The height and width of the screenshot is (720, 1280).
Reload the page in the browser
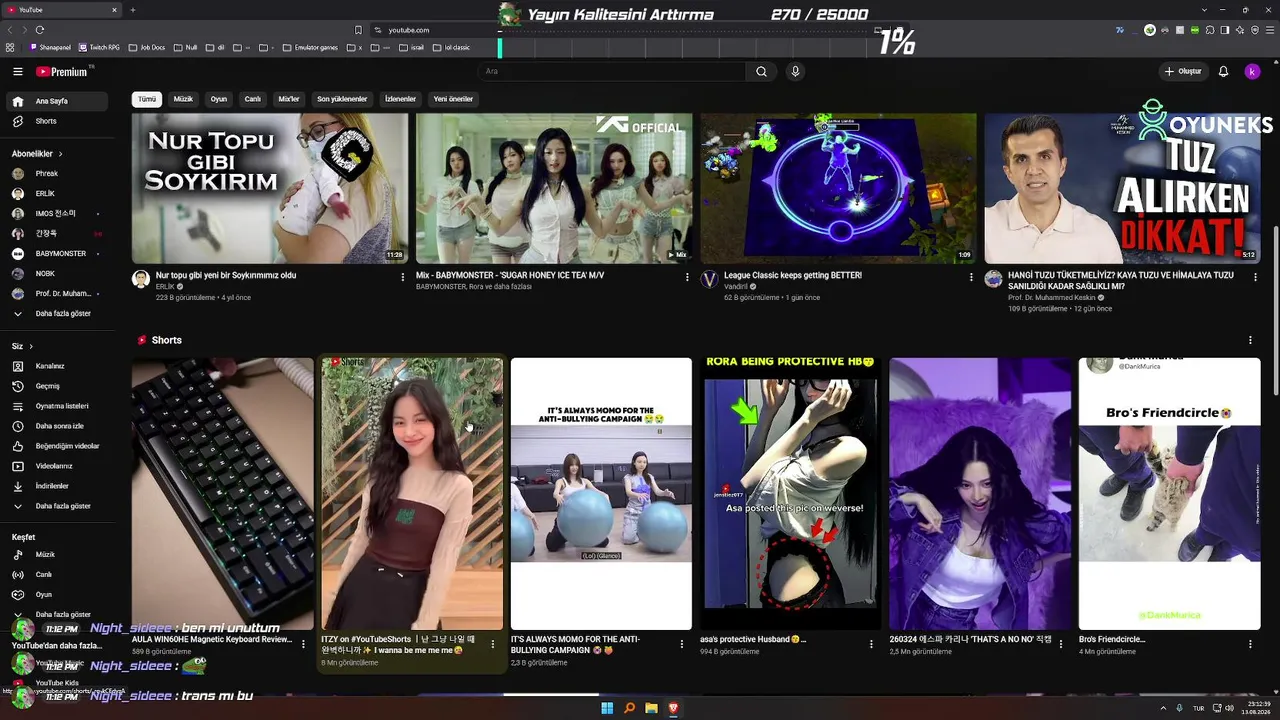(40, 30)
